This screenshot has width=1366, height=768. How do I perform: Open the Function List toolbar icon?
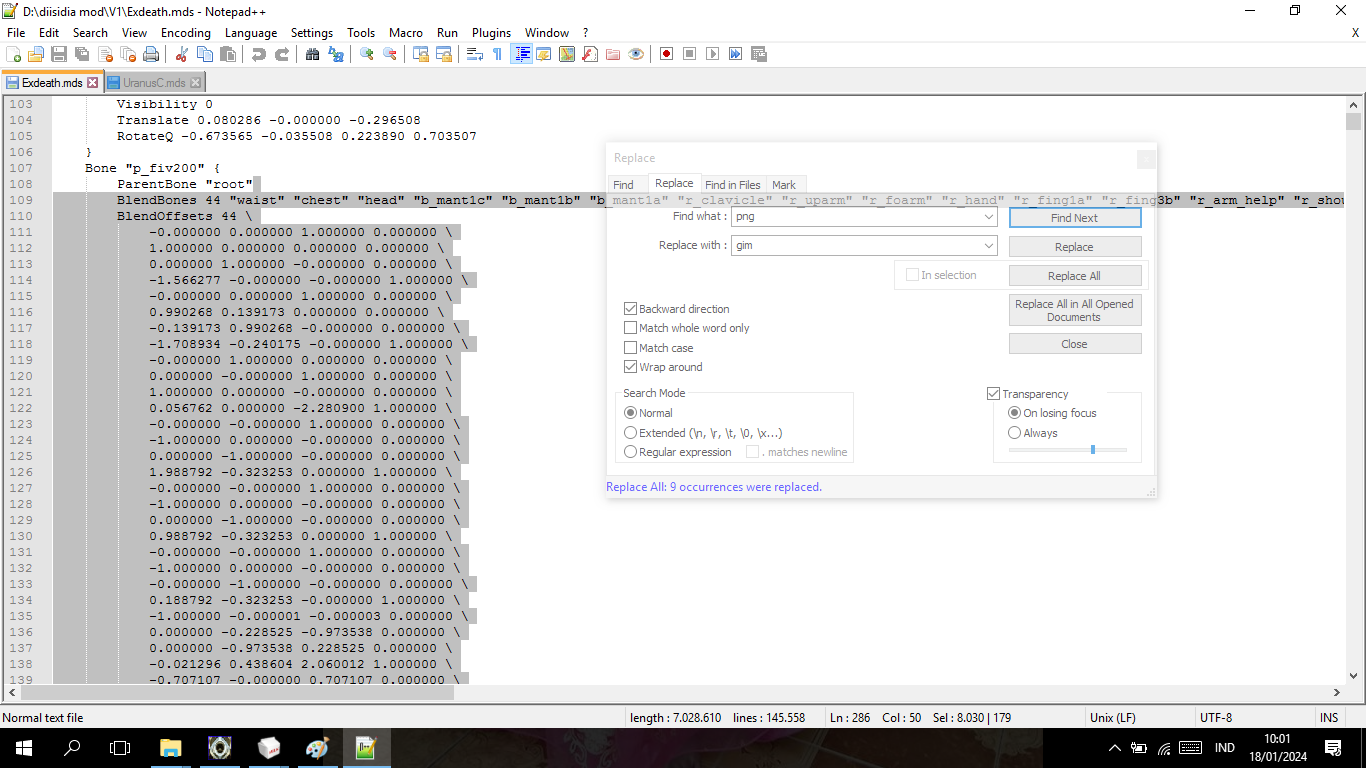[589, 54]
